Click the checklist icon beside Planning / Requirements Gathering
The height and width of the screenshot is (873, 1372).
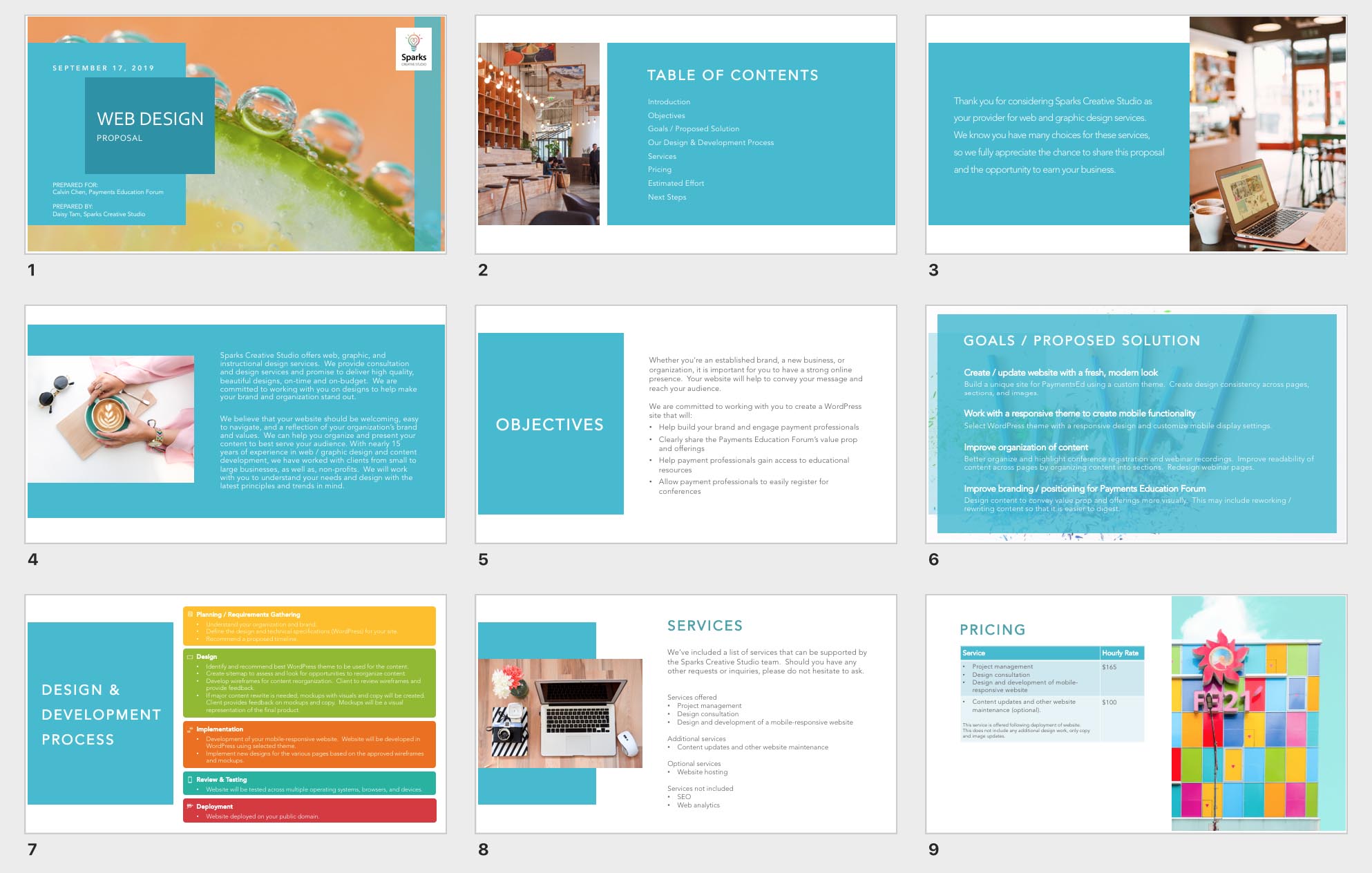pos(190,614)
